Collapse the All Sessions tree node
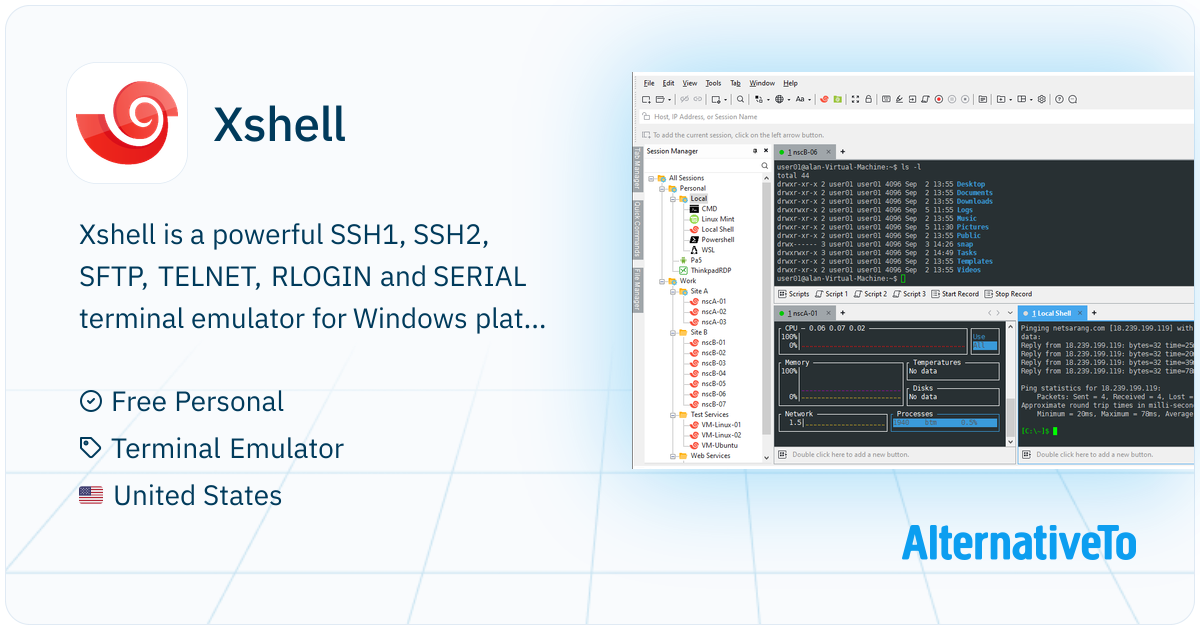Screen dimensions: 1200x630 (651, 179)
